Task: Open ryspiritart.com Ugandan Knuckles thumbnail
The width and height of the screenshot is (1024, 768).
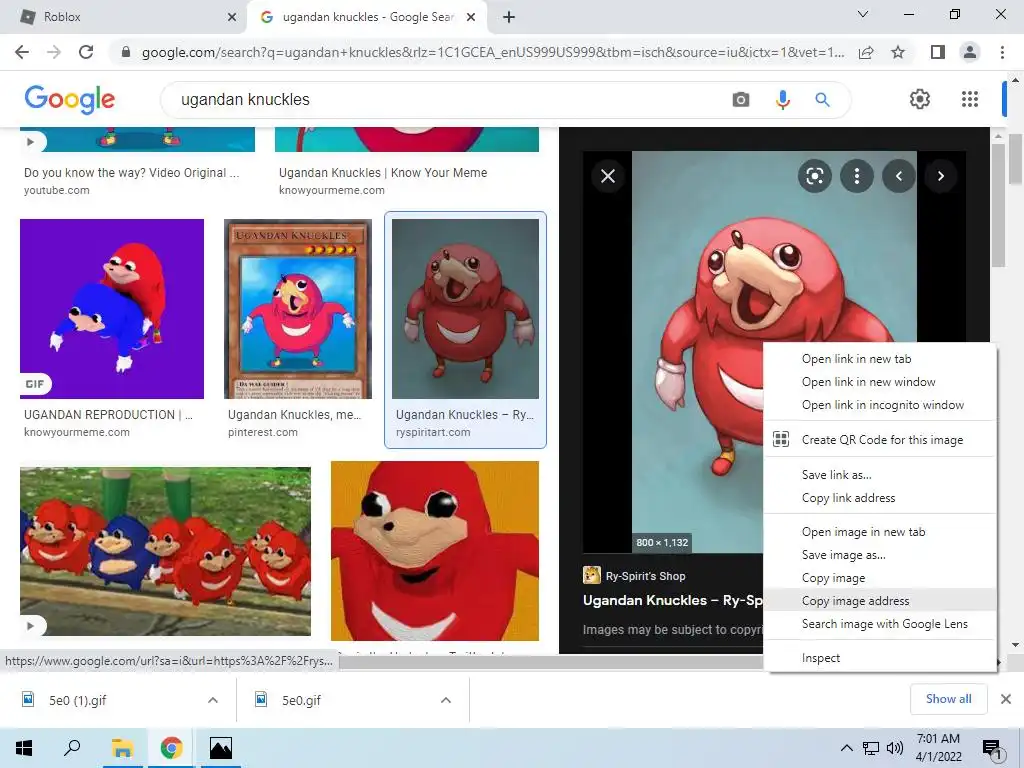Action: (466, 309)
